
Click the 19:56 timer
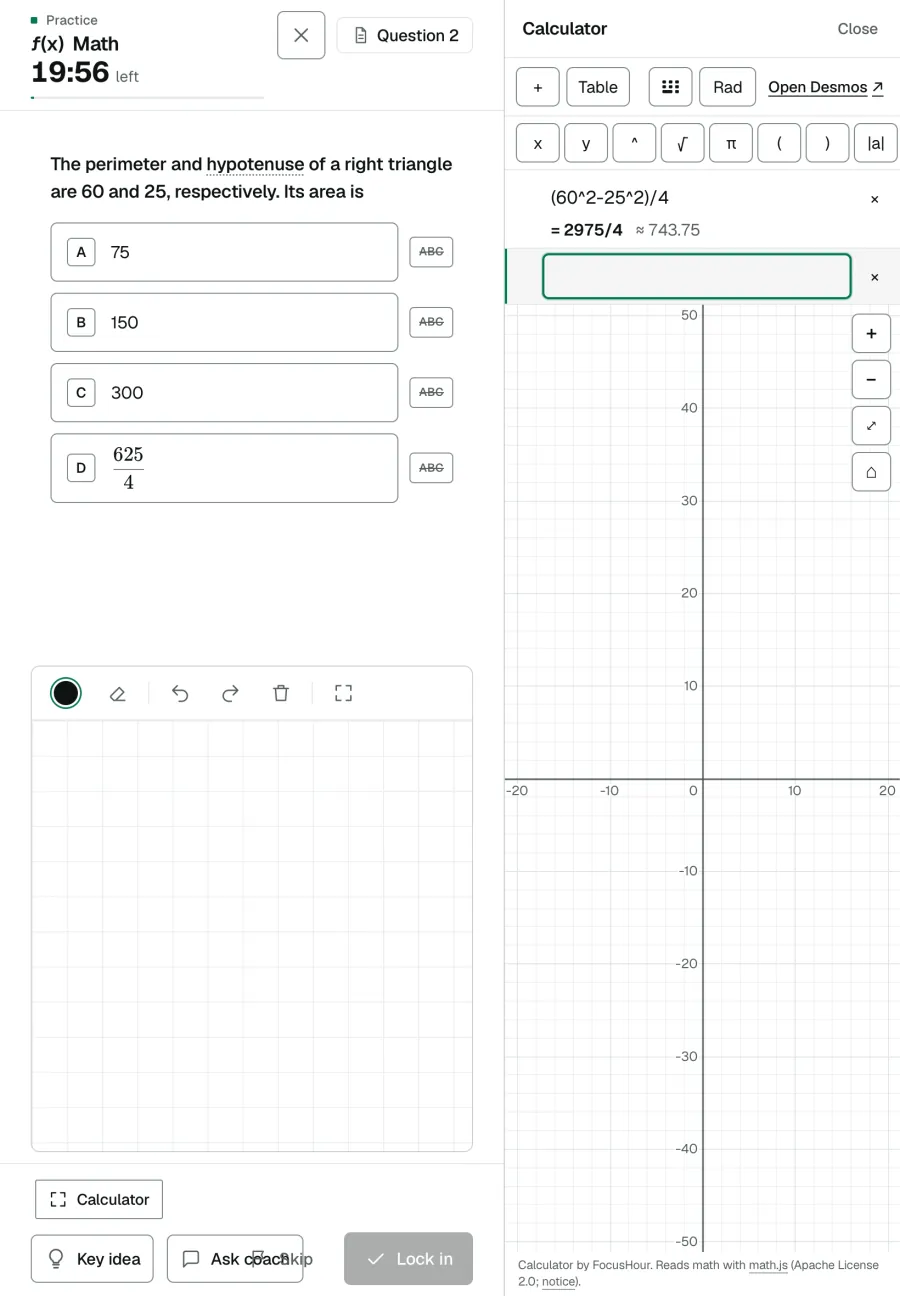coord(70,72)
